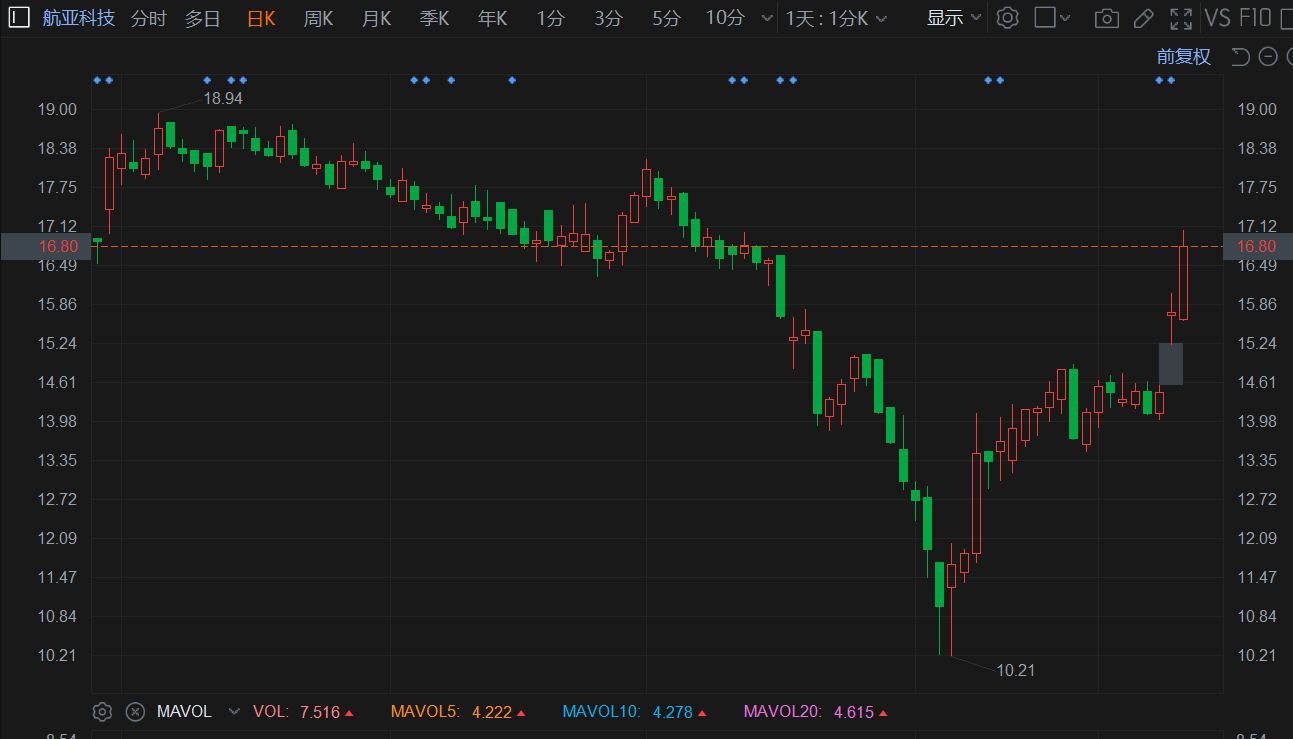1293x739 pixels.
Task: Select the pencil drawing tool
Action: tap(1143, 18)
